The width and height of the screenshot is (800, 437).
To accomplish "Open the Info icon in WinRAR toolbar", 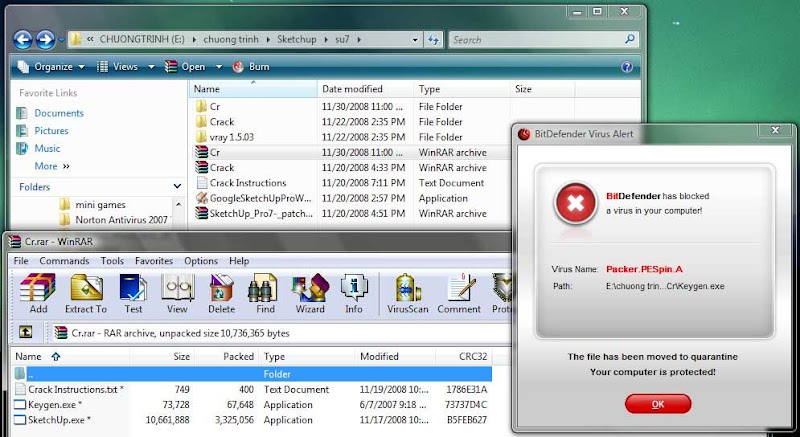I will tap(354, 293).
